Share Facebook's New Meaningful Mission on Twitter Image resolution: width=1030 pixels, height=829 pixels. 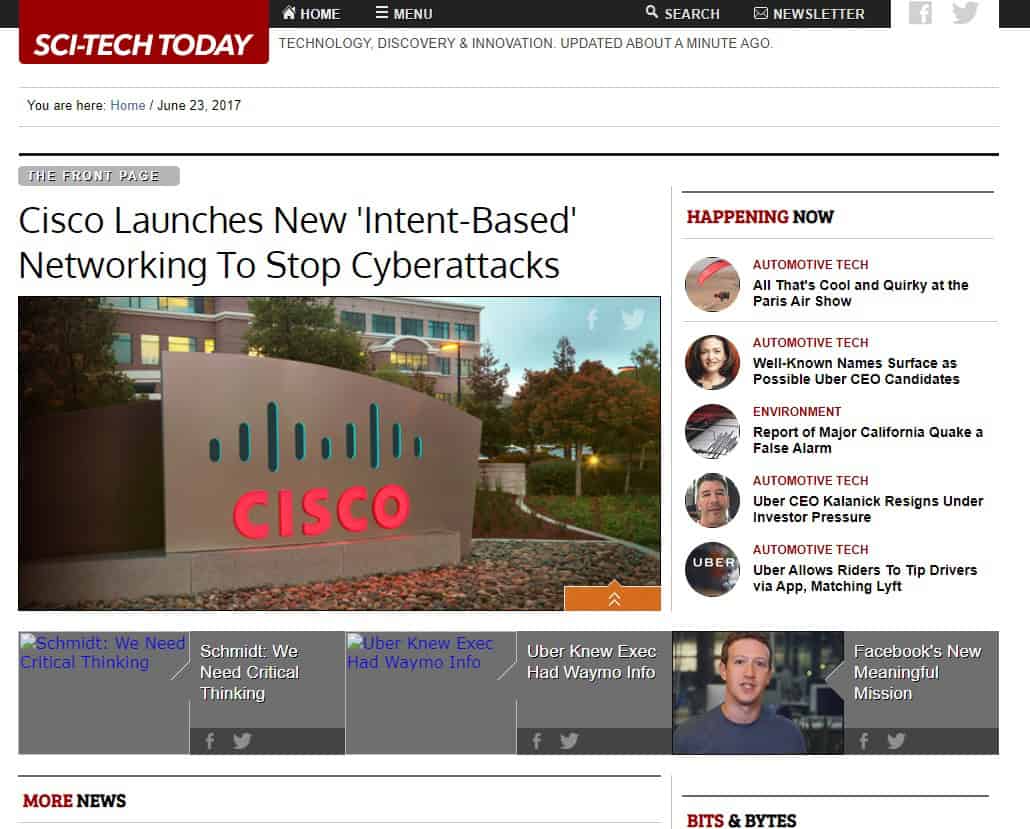point(896,741)
